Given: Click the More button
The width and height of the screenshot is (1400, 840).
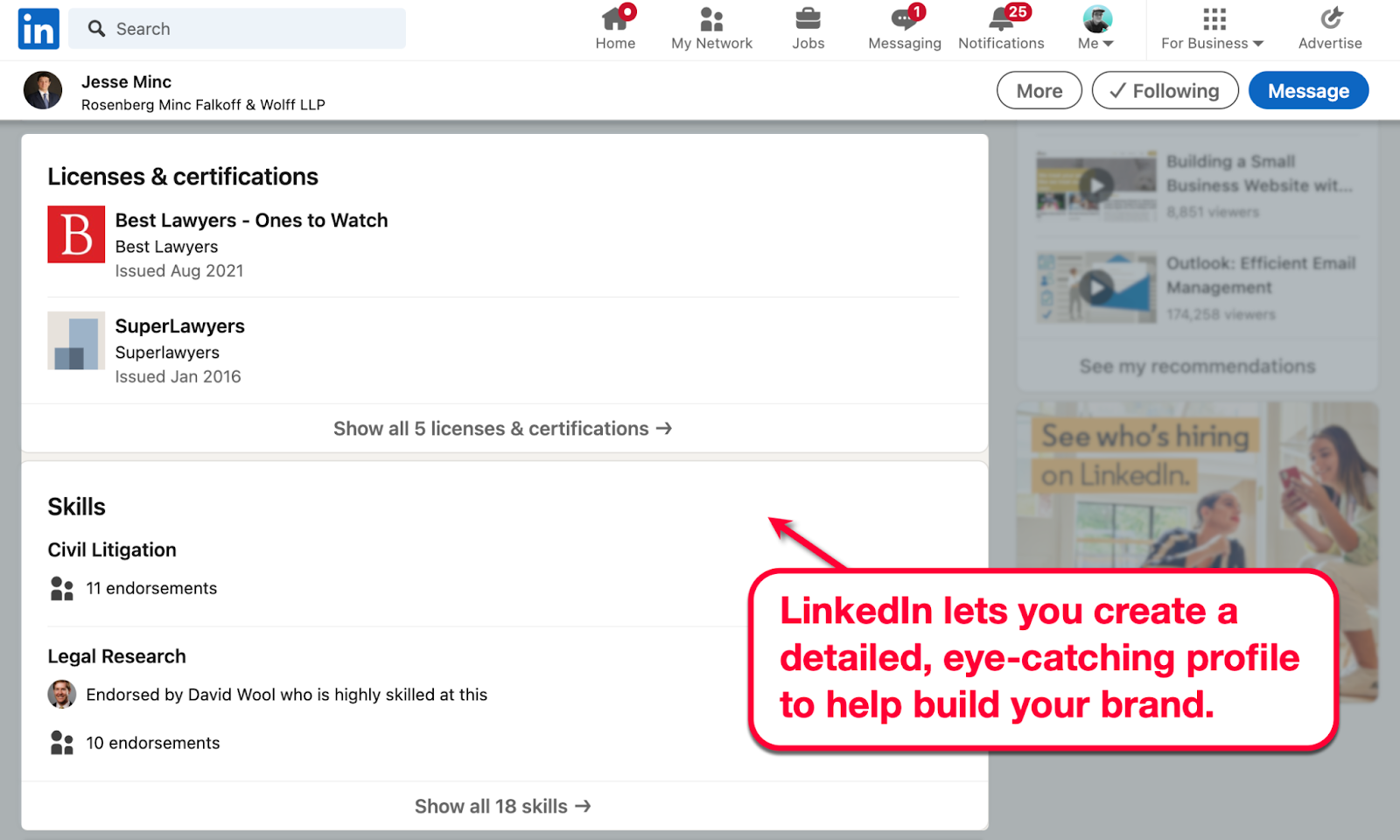Looking at the screenshot, I should [1039, 91].
